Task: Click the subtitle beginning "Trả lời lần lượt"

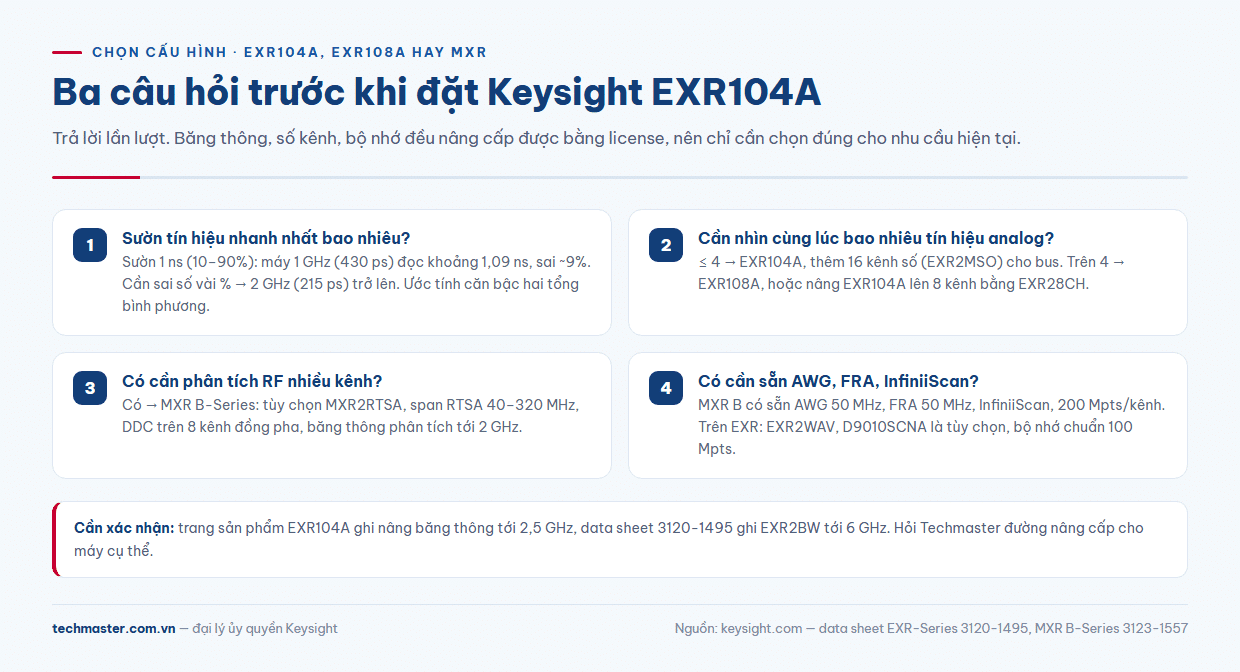Action: click(536, 138)
